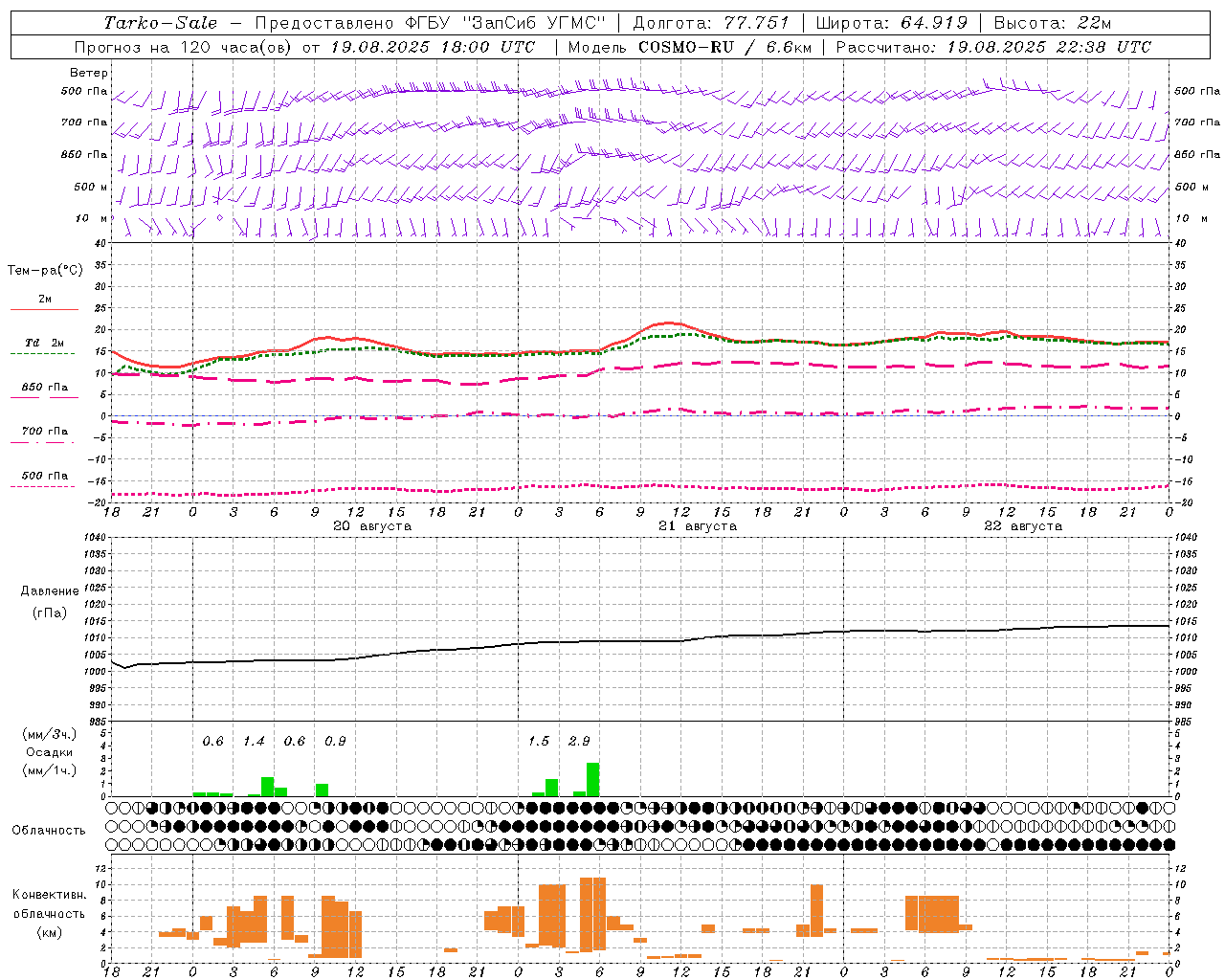Click the 'Модель COSMO-RU / 6.6км' label
Viewport: 1225px width, 980px height.
(690, 47)
